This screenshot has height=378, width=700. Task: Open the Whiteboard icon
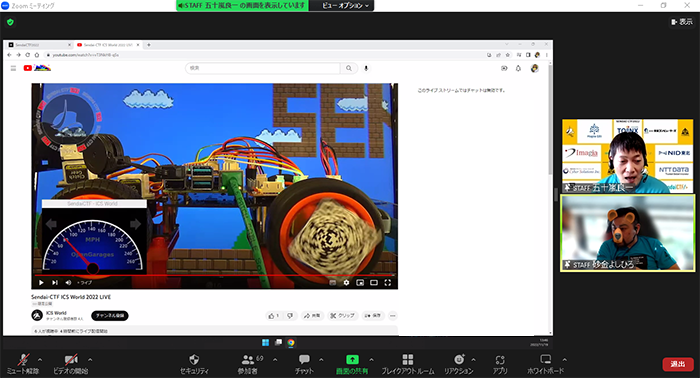[x=546, y=360]
